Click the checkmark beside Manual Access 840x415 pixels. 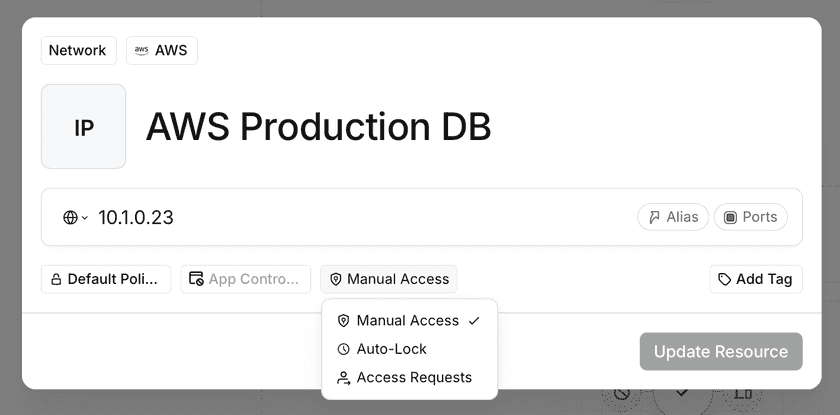point(474,321)
